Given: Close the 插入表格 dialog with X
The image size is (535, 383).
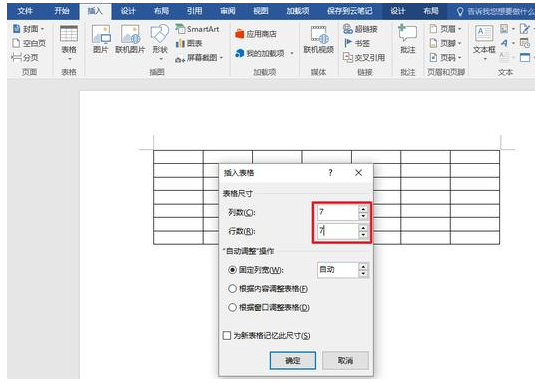Looking at the screenshot, I should point(358,173).
